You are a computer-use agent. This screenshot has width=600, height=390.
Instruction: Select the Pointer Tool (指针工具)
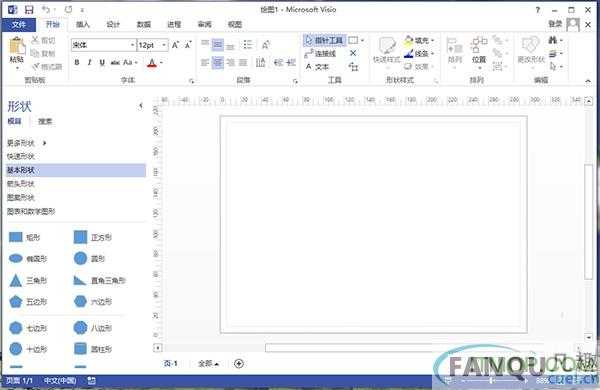pyautogui.click(x=324, y=41)
